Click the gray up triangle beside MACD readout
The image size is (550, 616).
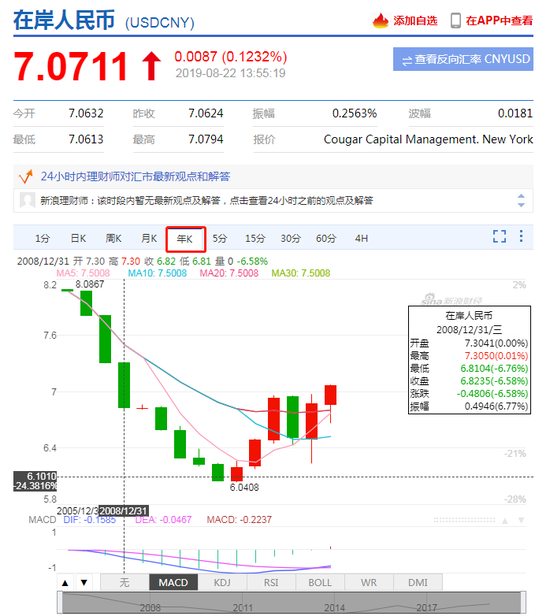[505, 521]
